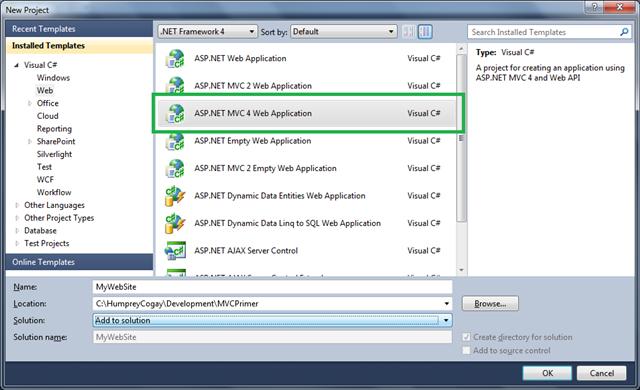Click the ASP.NET MVC 2 Empty Web Application icon
The width and height of the screenshot is (640, 390).
click(x=175, y=168)
